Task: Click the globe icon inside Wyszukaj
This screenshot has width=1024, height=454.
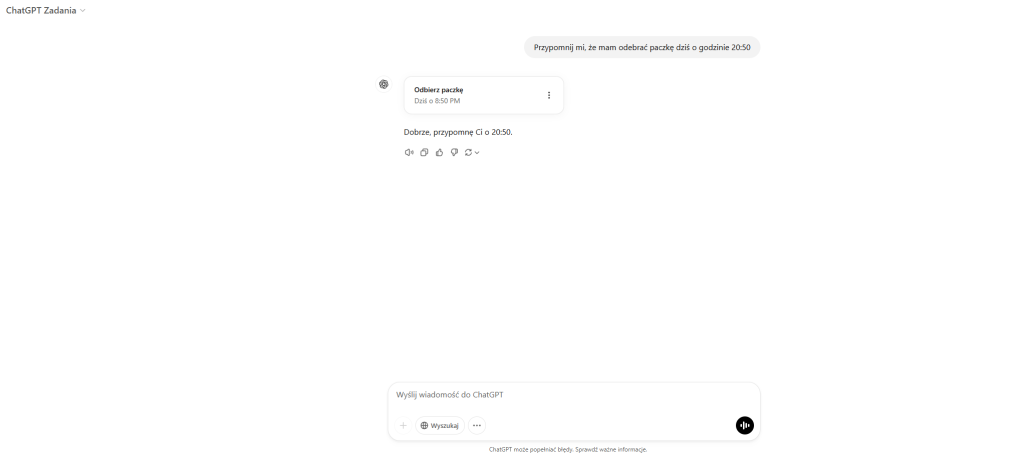Action: pos(424,425)
